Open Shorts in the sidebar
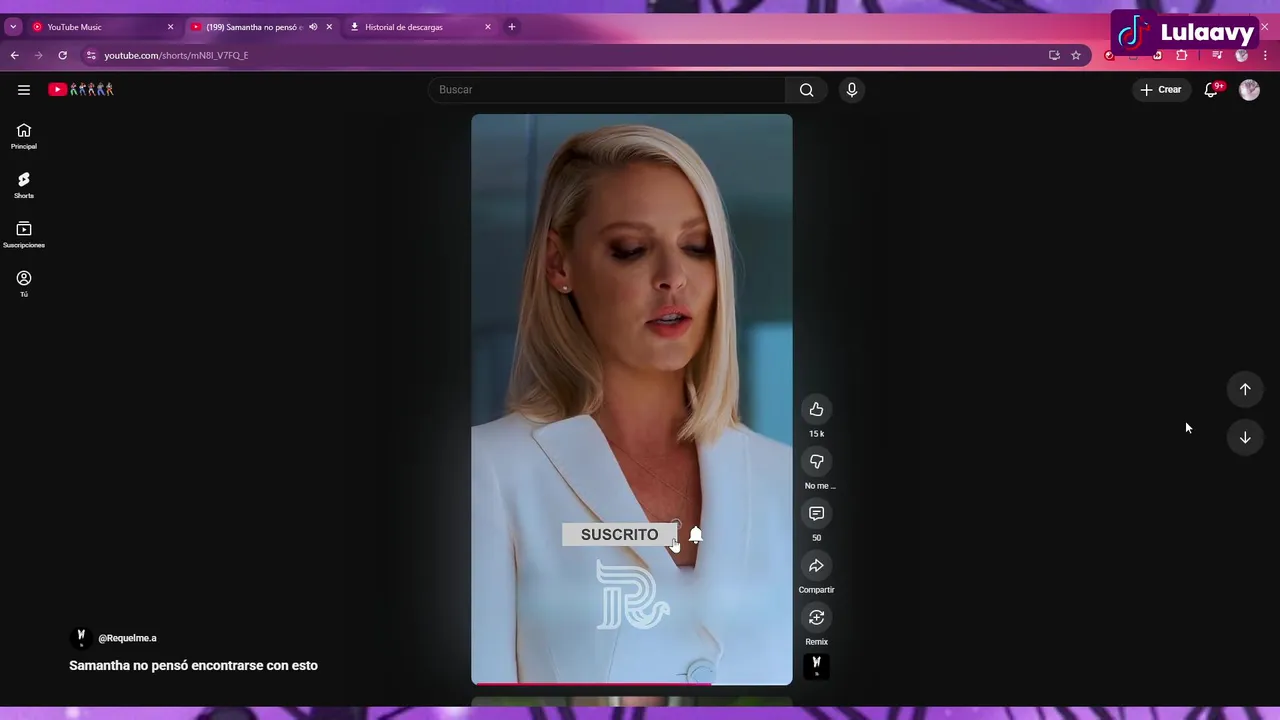 pos(24,186)
